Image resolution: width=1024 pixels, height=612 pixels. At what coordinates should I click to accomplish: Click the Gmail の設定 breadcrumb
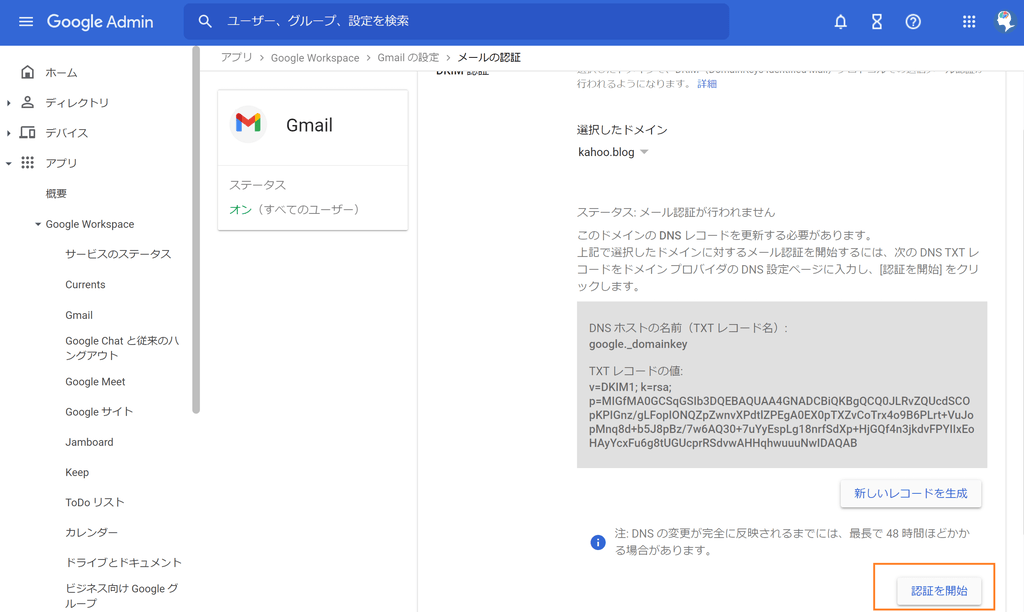pos(408,57)
